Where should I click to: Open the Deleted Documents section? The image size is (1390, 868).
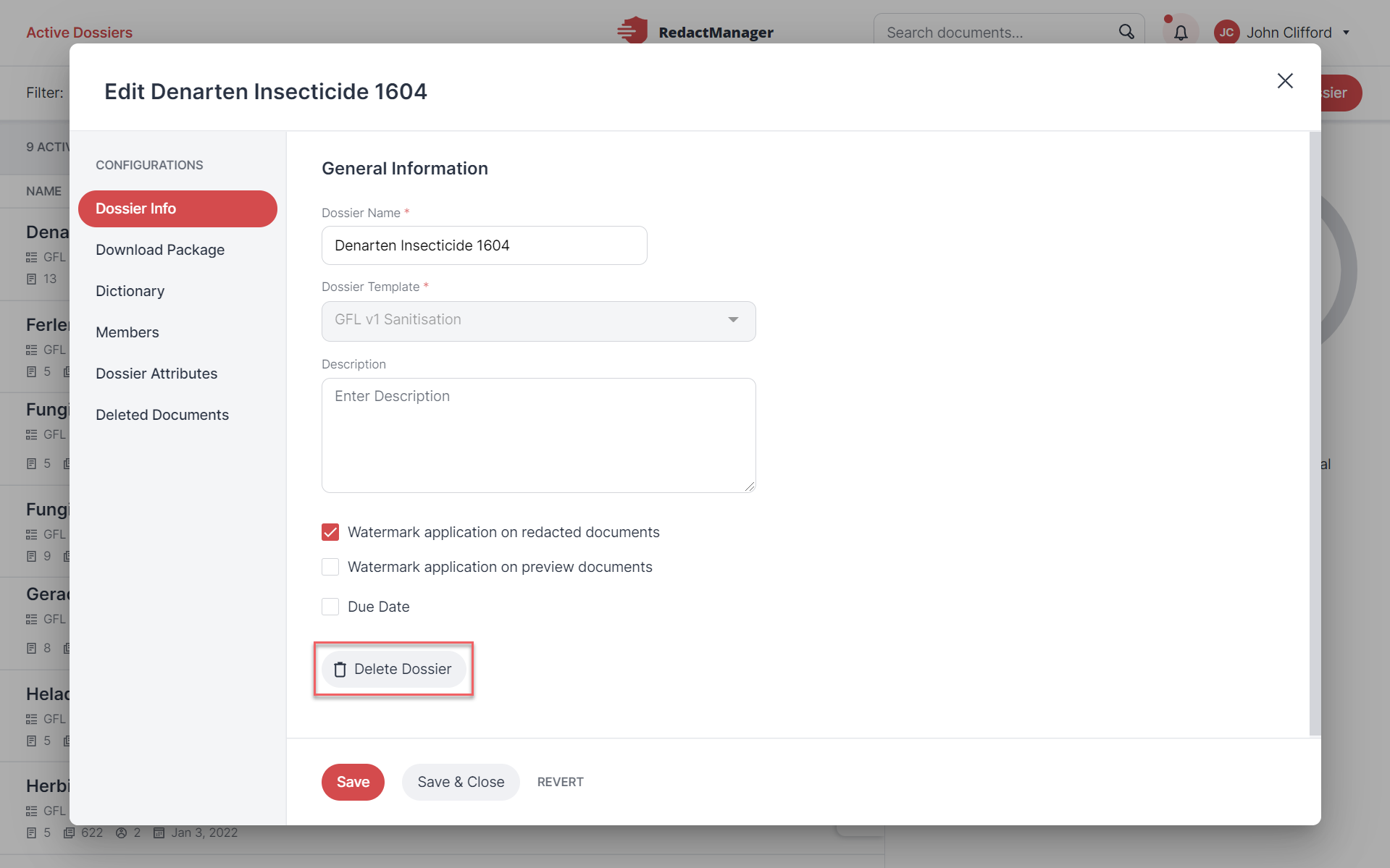[x=162, y=415]
